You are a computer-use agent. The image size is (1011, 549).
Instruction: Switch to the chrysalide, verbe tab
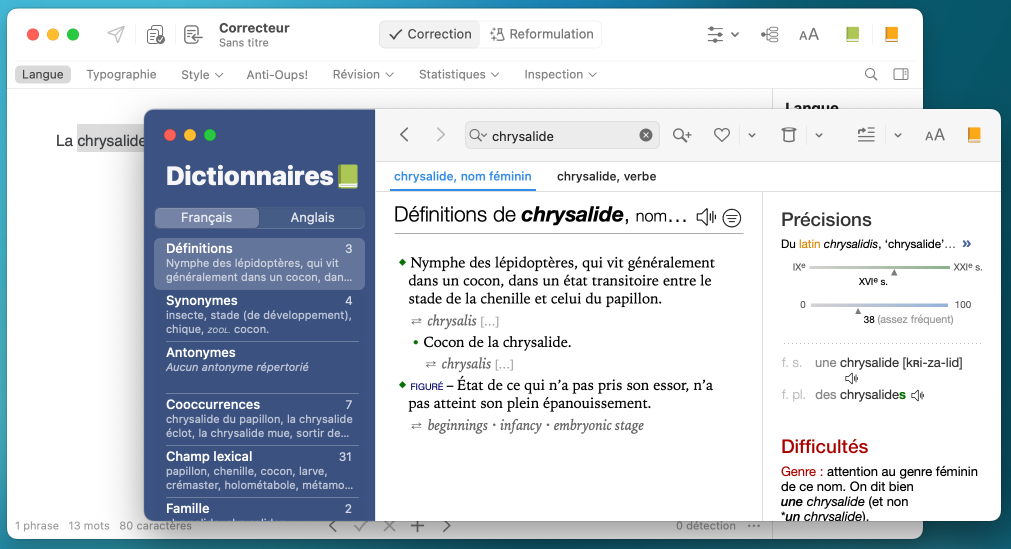click(x=606, y=177)
